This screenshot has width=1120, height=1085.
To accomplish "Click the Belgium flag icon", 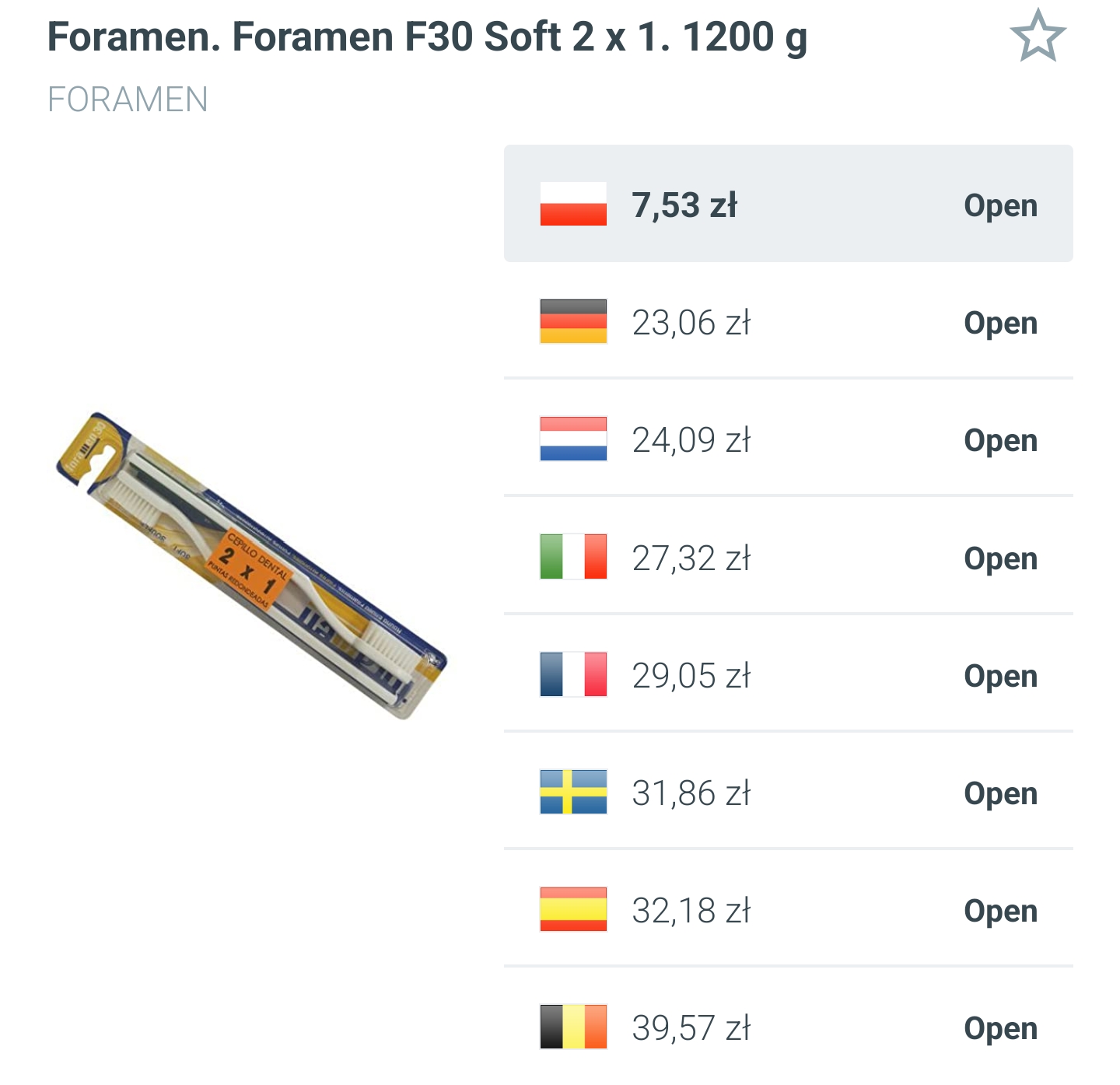I will coord(572,1029).
